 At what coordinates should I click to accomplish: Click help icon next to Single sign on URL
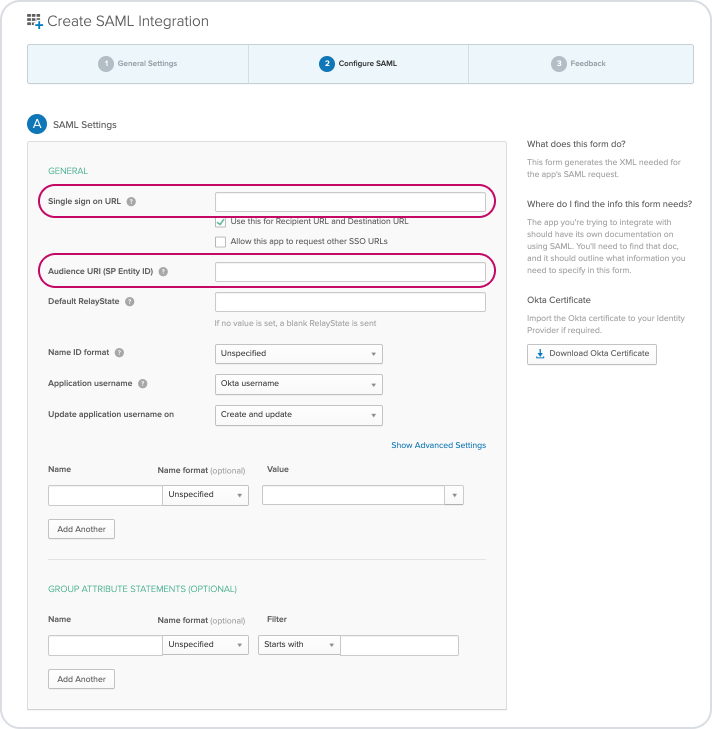[132, 202]
